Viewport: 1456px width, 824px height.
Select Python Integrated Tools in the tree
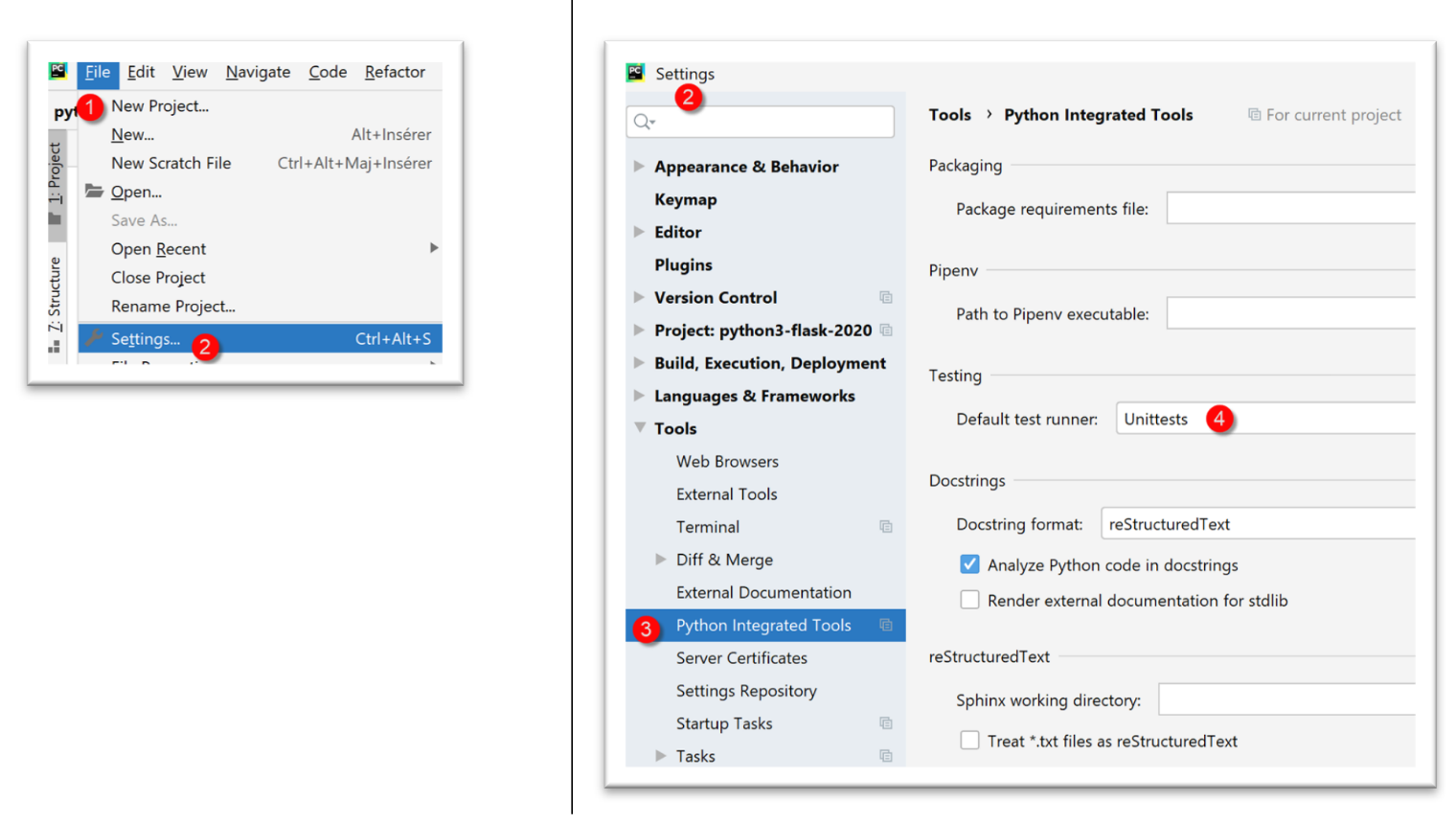(x=762, y=626)
